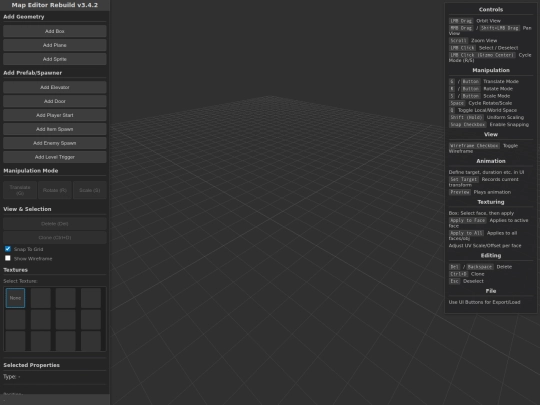Click the Texturing heading in help panel
540x405 pixels.
pyautogui.click(x=491, y=202)
